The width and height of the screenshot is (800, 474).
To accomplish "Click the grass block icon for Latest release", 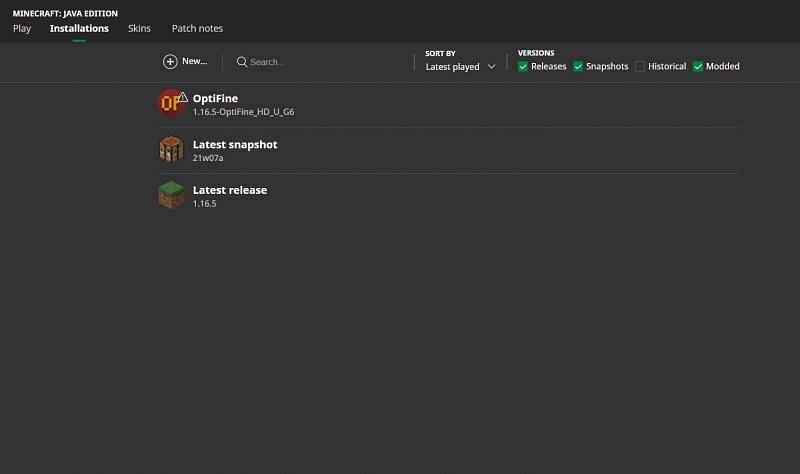I will click(x=171, y=194).
